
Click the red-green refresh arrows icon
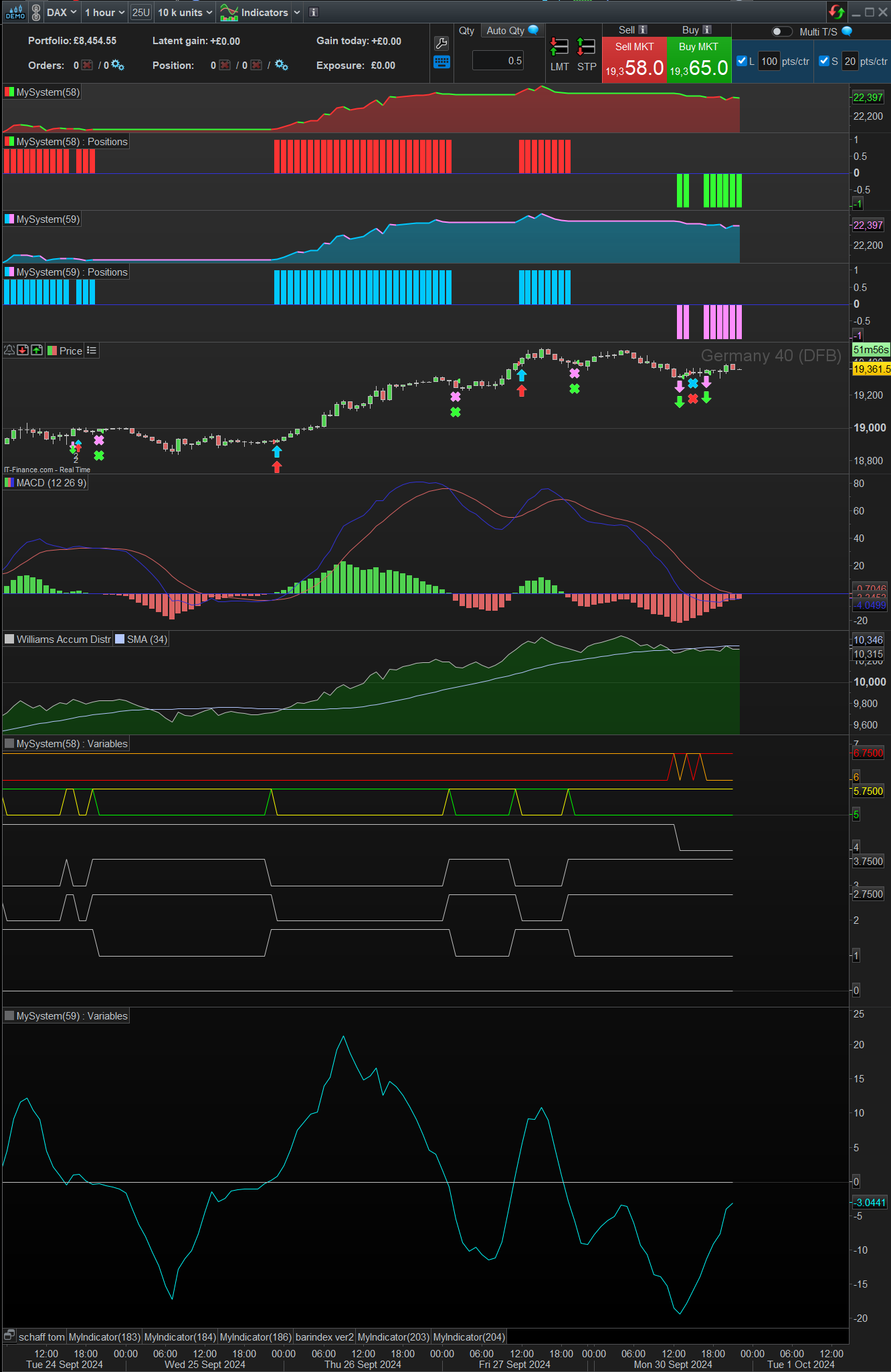tap(836, 12)
